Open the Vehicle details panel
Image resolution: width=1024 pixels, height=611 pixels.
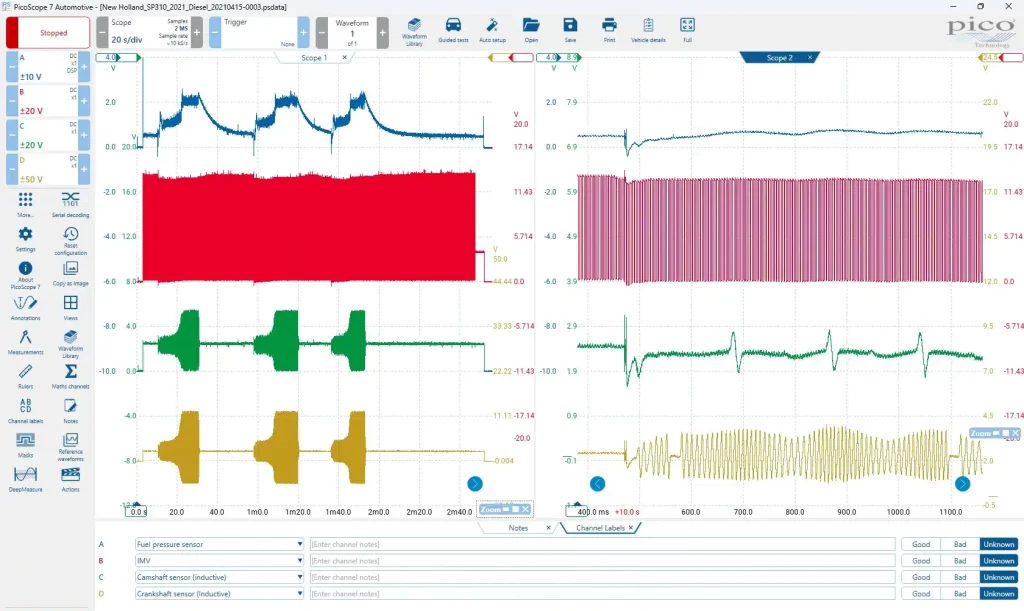click(x=648, y=29)
